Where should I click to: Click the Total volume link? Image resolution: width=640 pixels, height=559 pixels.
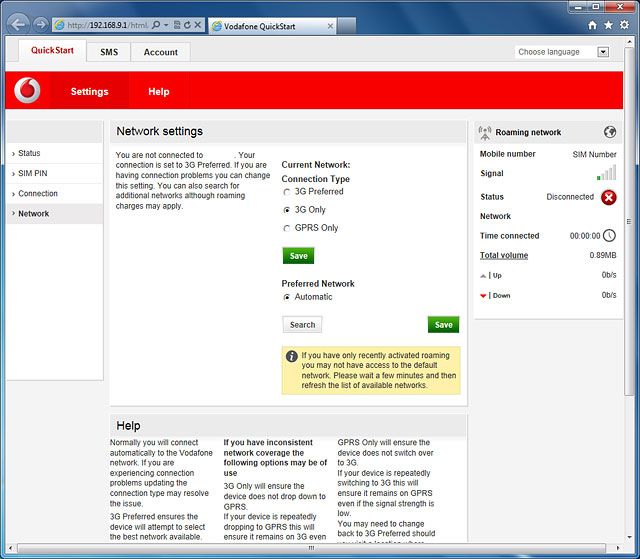pos(504,255)
